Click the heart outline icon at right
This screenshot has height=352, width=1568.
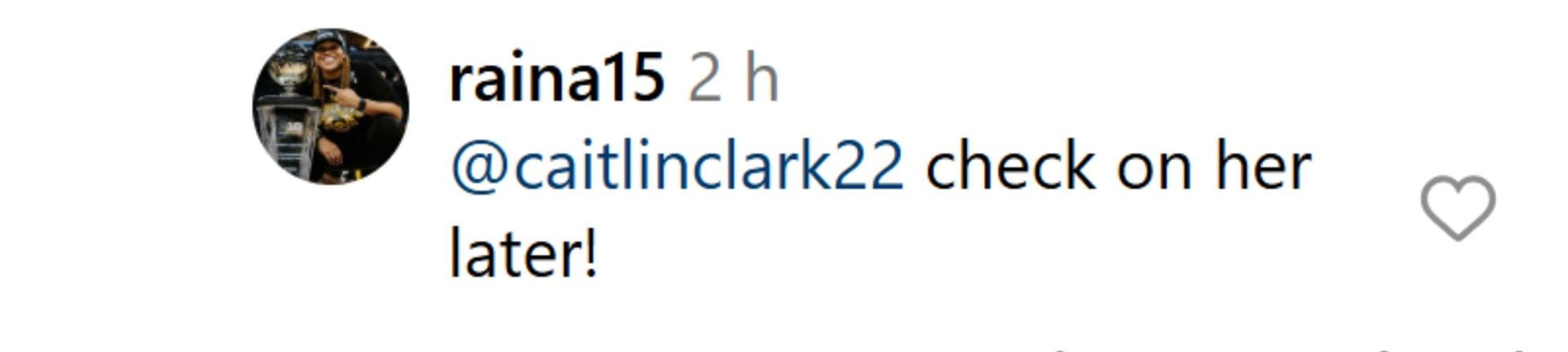tap(1458, 208)
